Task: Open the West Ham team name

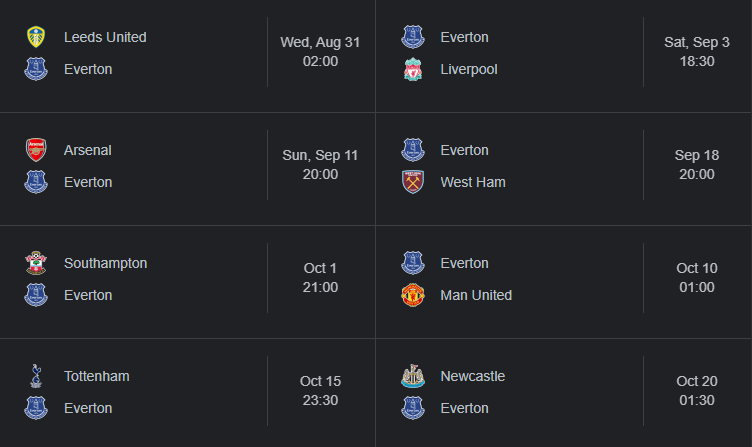Action: [473, 182]
